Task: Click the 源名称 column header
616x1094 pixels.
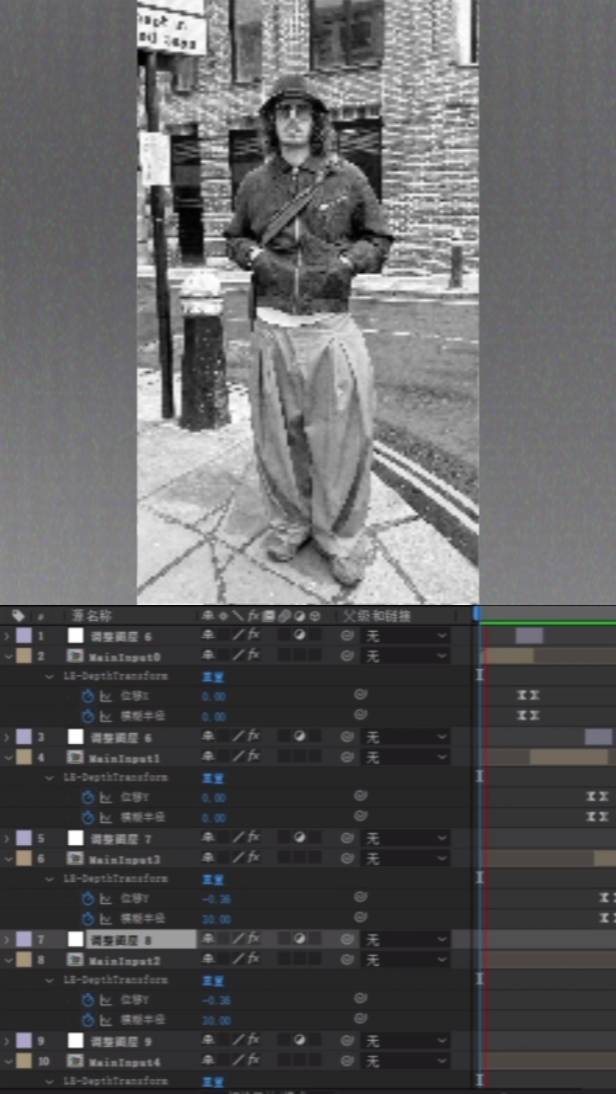Action: point(92,616)
